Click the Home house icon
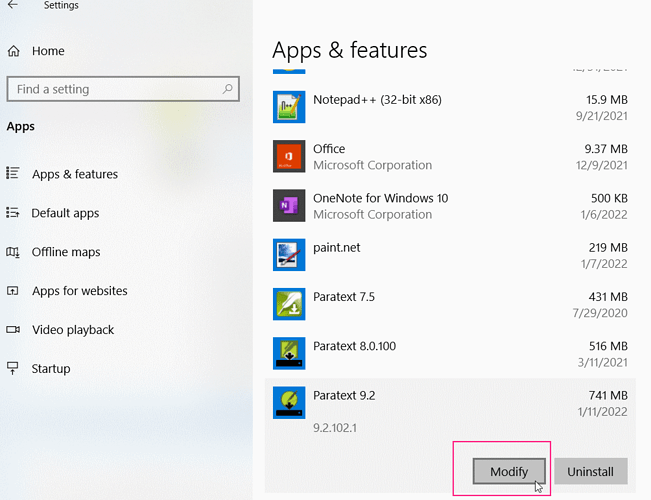The width and height of the screenshot is (651, 500). (x=13, y=51)
